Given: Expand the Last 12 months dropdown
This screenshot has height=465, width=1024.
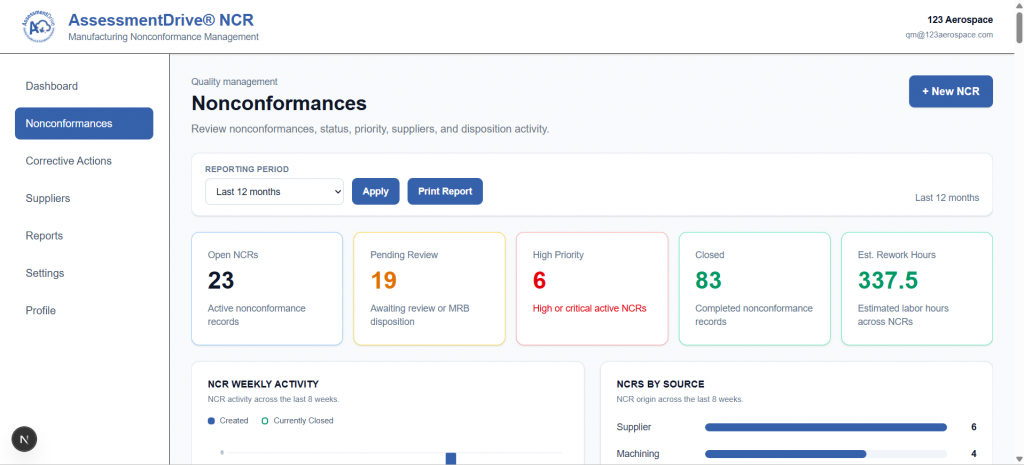Looking at the screenshot, I should click(x=274, y=191).
